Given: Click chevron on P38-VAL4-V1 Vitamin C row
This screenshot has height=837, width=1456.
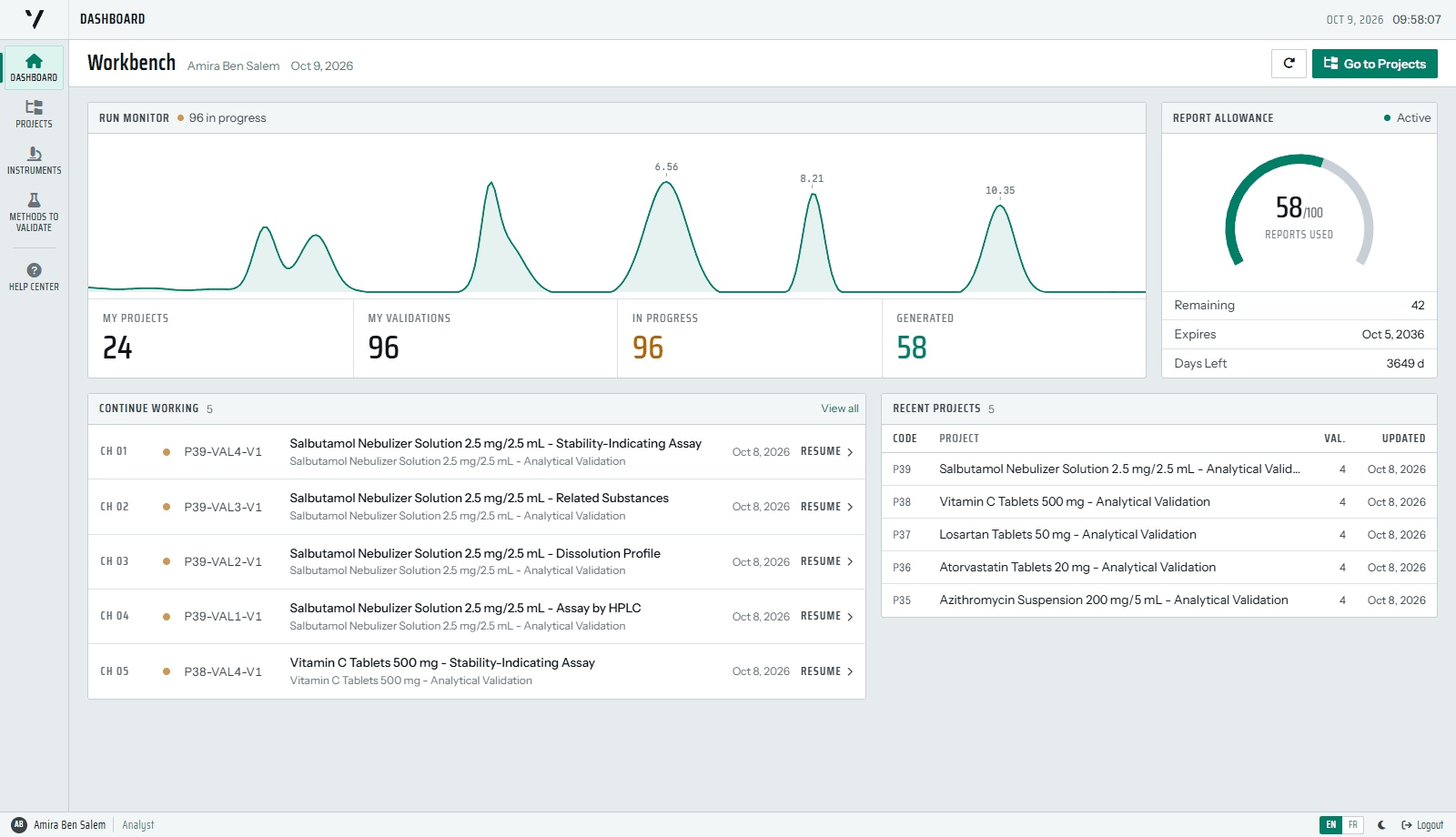Looking at the screenshot, I should coord(850,671).
